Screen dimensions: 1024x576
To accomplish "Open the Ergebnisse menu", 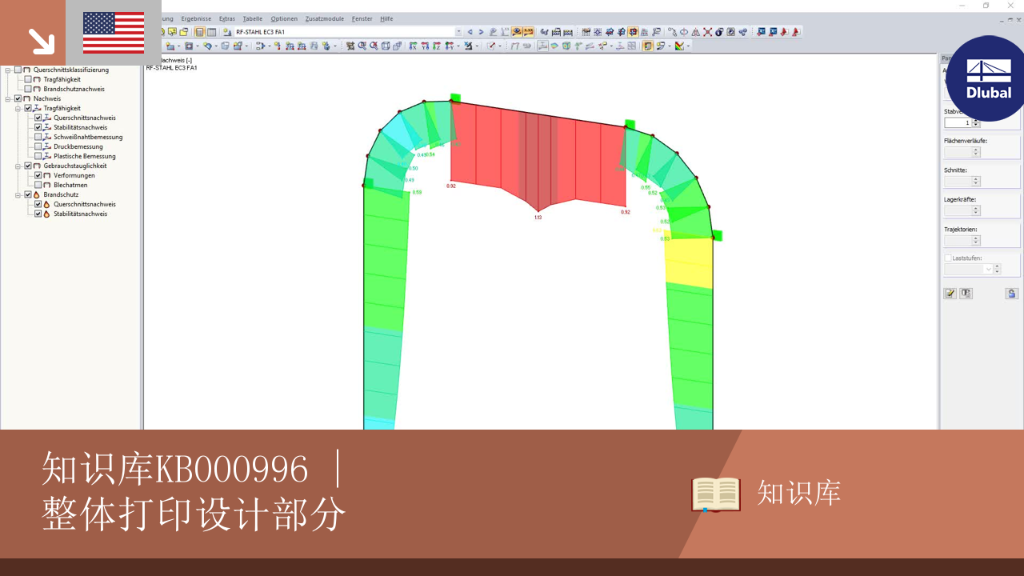I will tap(196, 19).
